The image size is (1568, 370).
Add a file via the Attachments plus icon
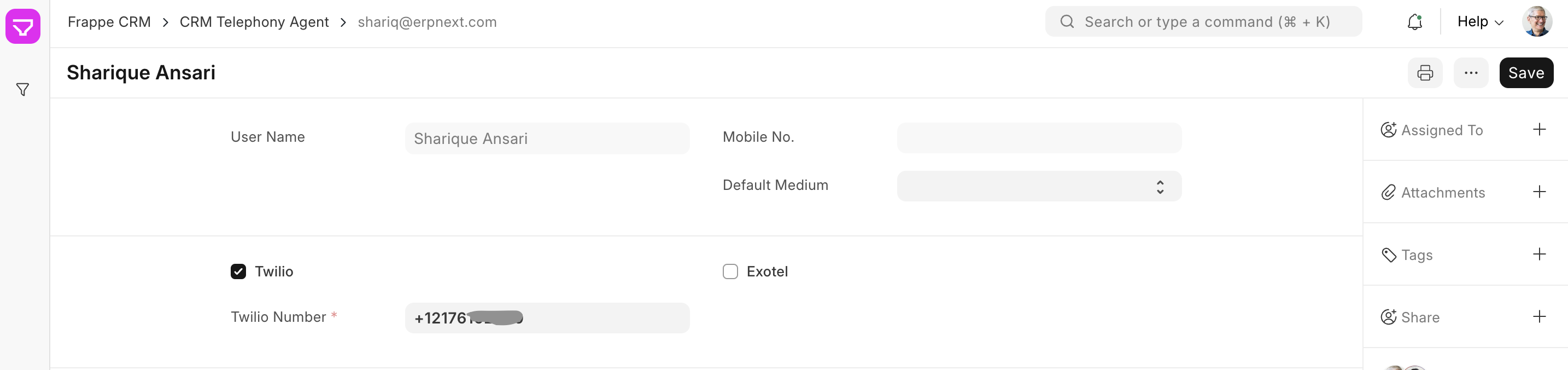coord(1540,192)
